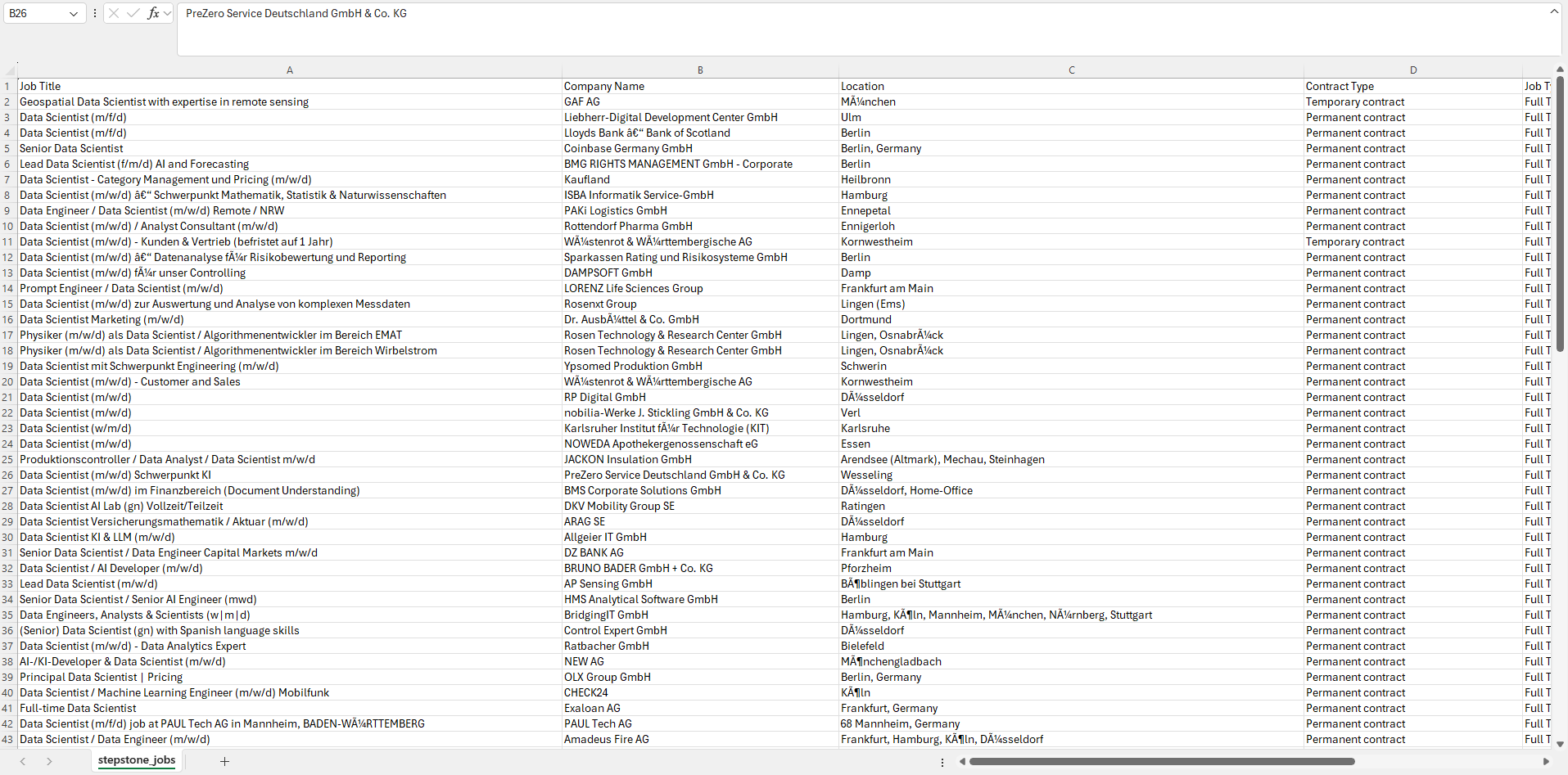Image resolution: width=1568 pixels, height=775 pixels.
Task: Select the Location header cell
Action: coord(1071,86)
